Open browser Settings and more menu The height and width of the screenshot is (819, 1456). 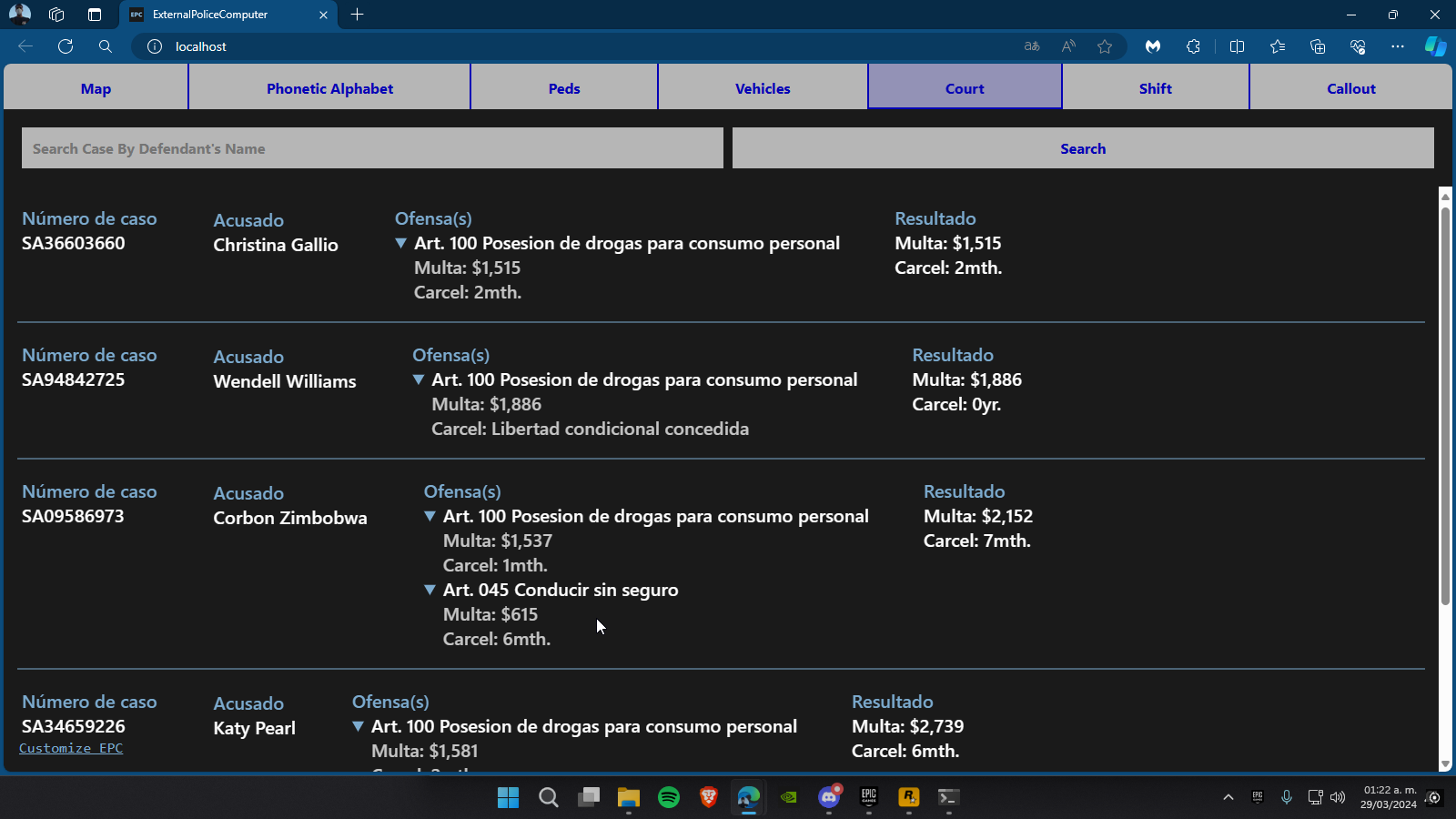[x=1398, y=46]
